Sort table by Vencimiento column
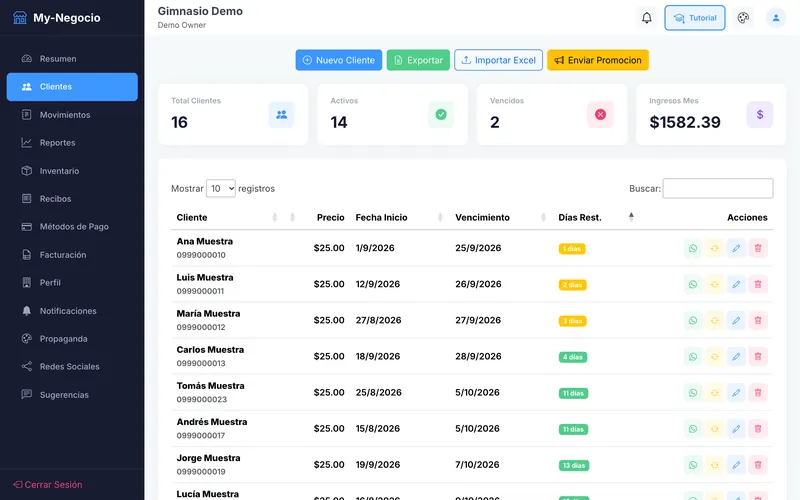This screenshot has height=500, width=800. pyautogui.click(x=500, y=217)
